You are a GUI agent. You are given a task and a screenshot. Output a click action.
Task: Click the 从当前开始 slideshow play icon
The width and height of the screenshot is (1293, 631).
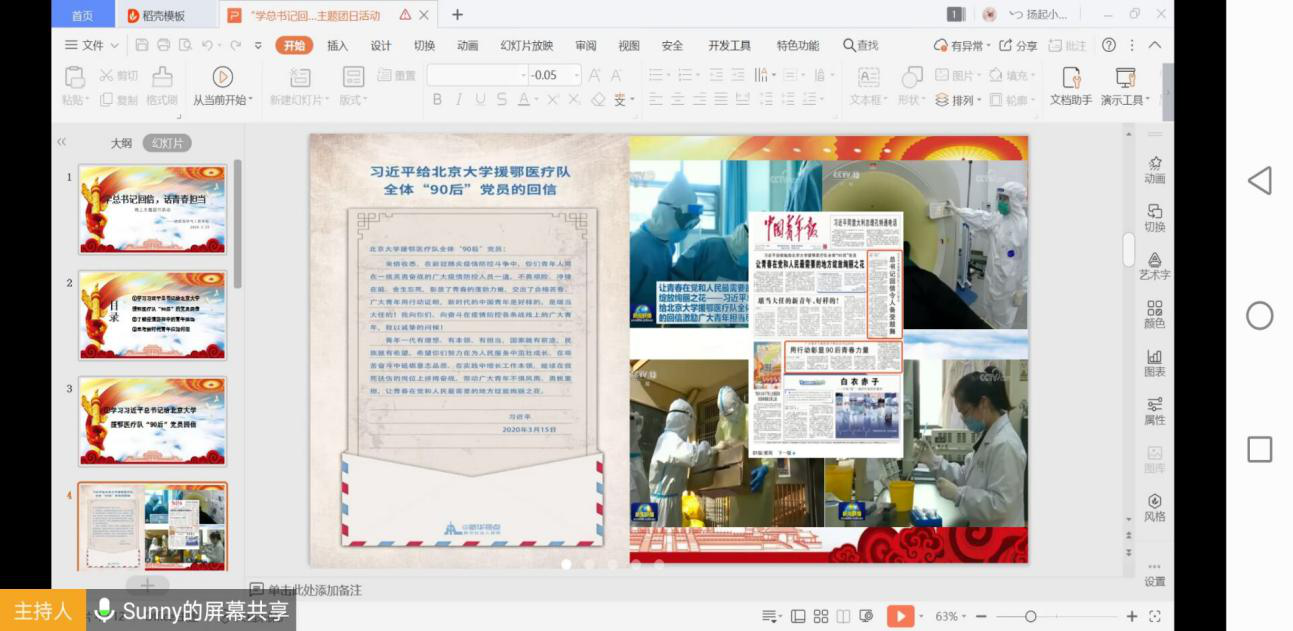[x=222, y=77]
